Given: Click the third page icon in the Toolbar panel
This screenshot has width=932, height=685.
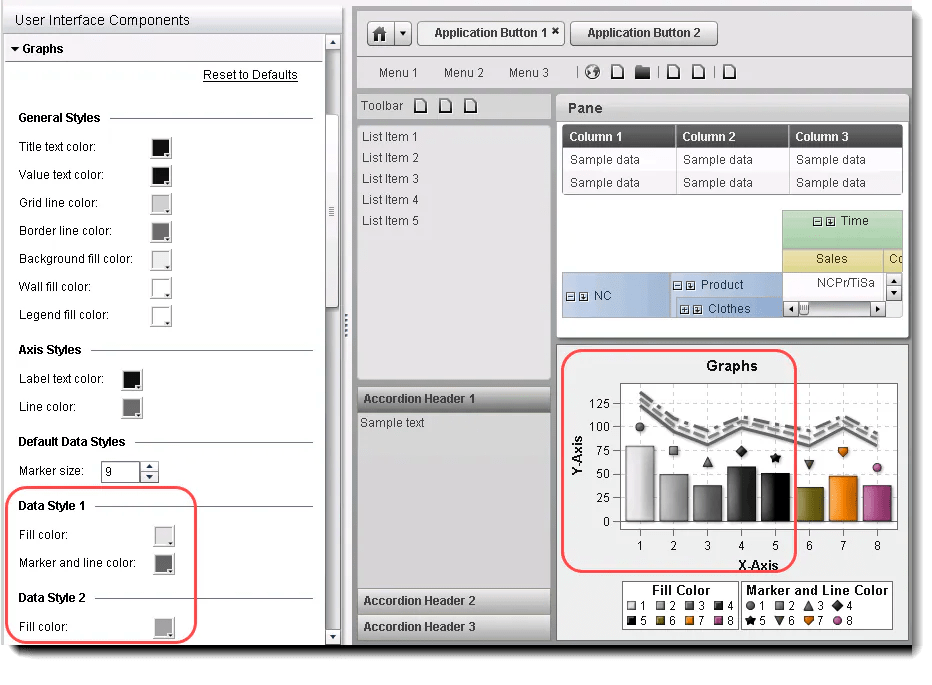Looking at the screenshot, I should [470, 104].
